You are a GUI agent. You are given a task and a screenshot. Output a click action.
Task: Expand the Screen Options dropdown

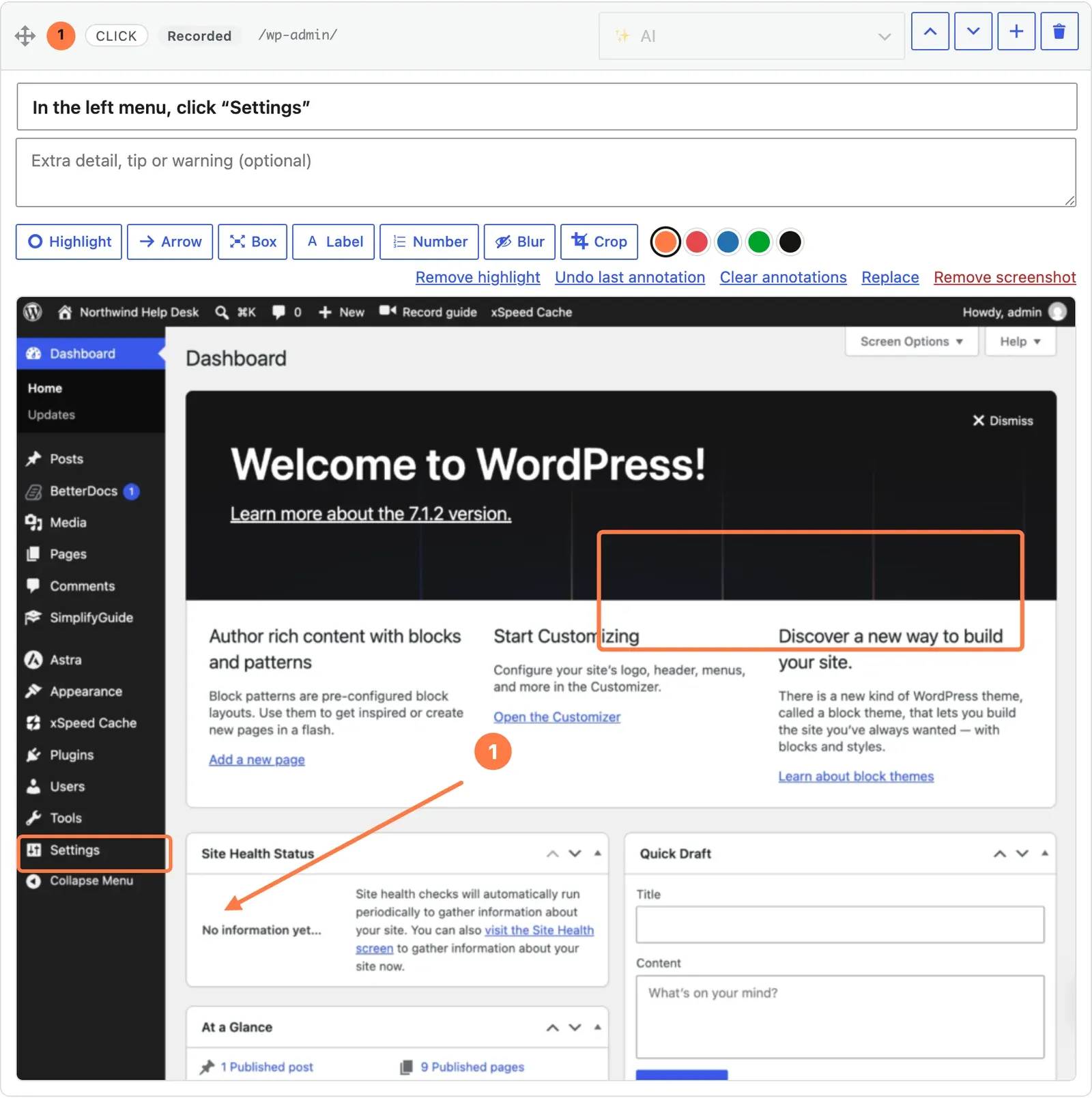[x=911, y=341]
